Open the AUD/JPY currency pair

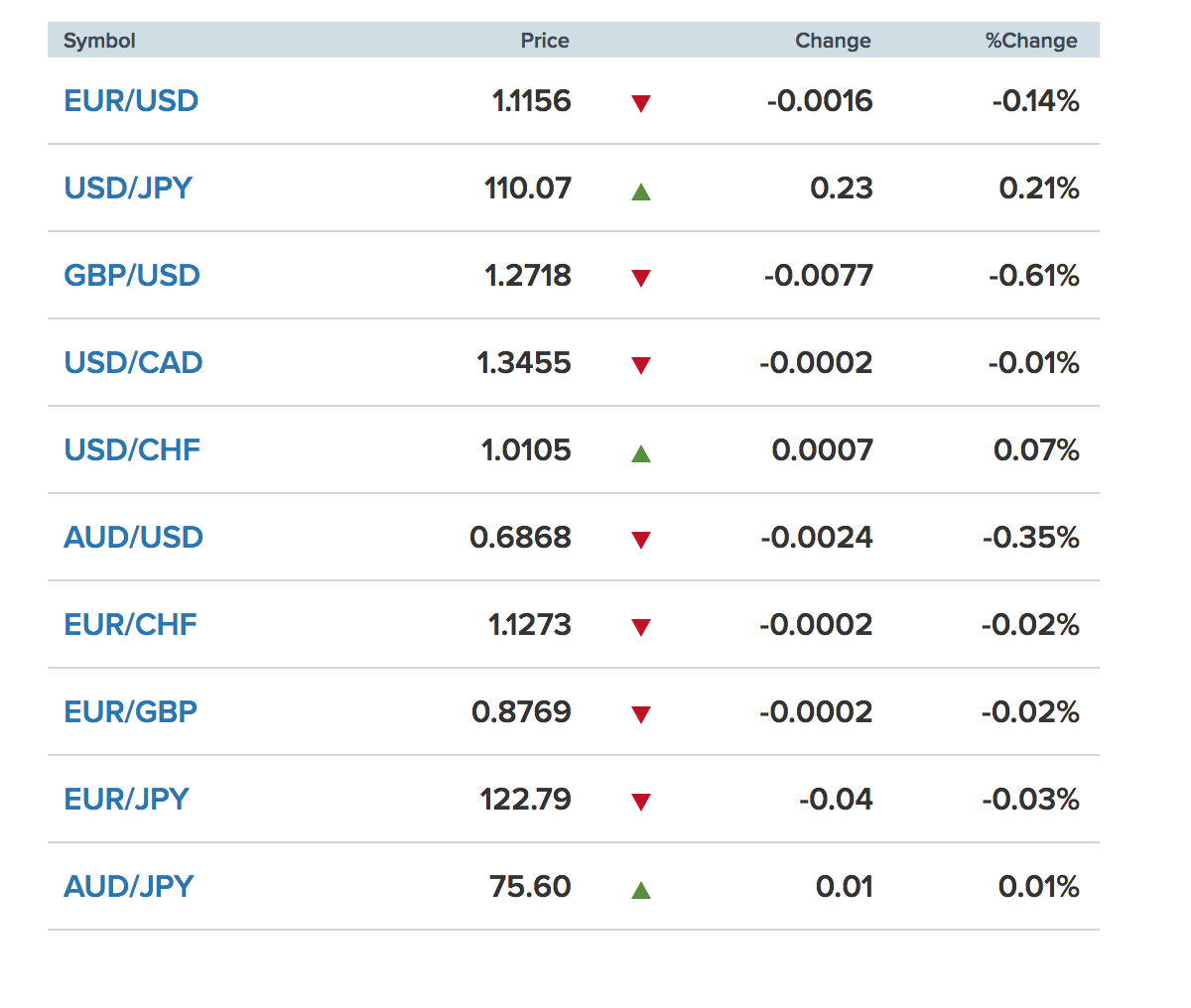tap(128, 887)
